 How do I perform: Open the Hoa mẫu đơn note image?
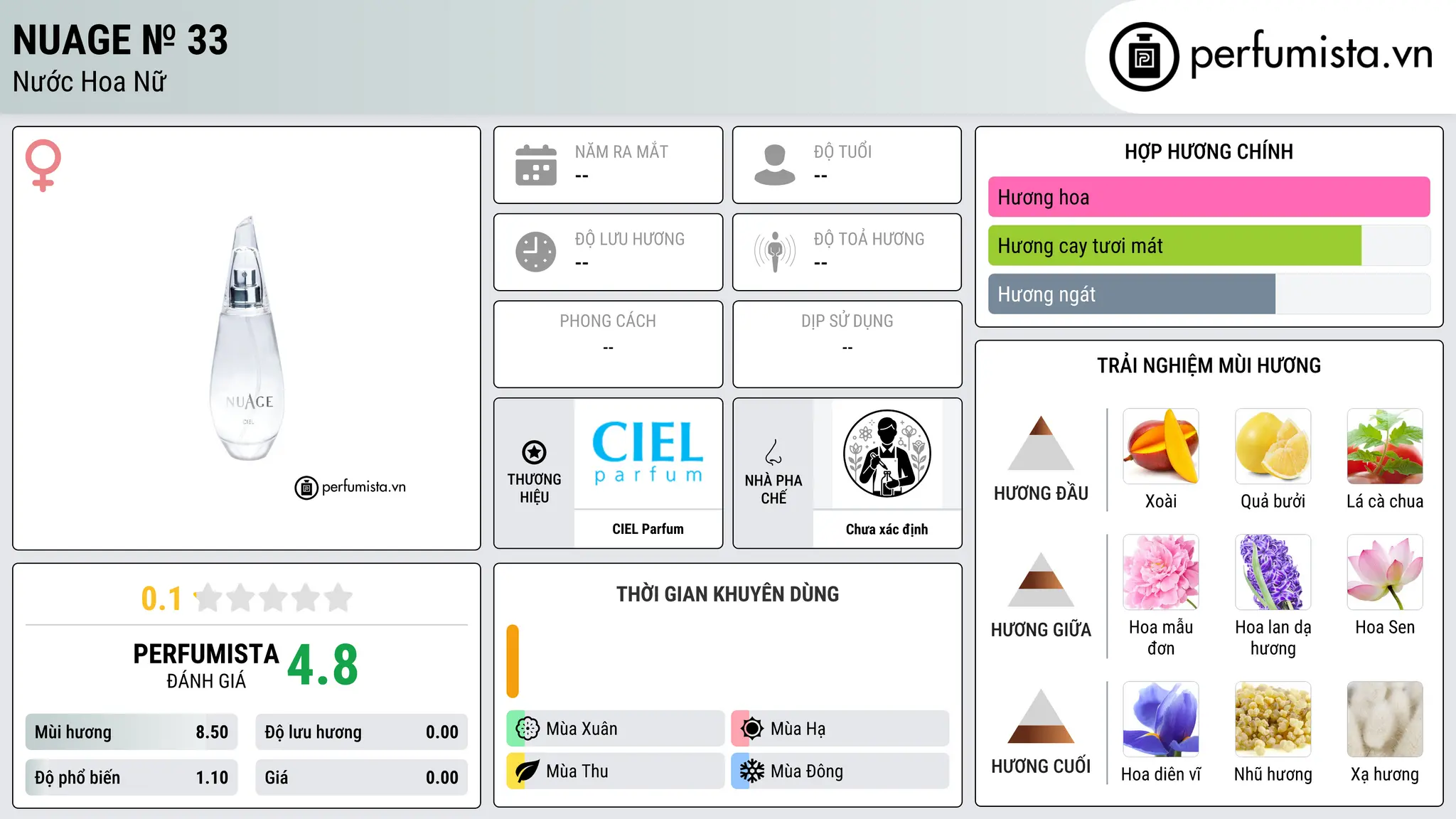[1161, 572]
